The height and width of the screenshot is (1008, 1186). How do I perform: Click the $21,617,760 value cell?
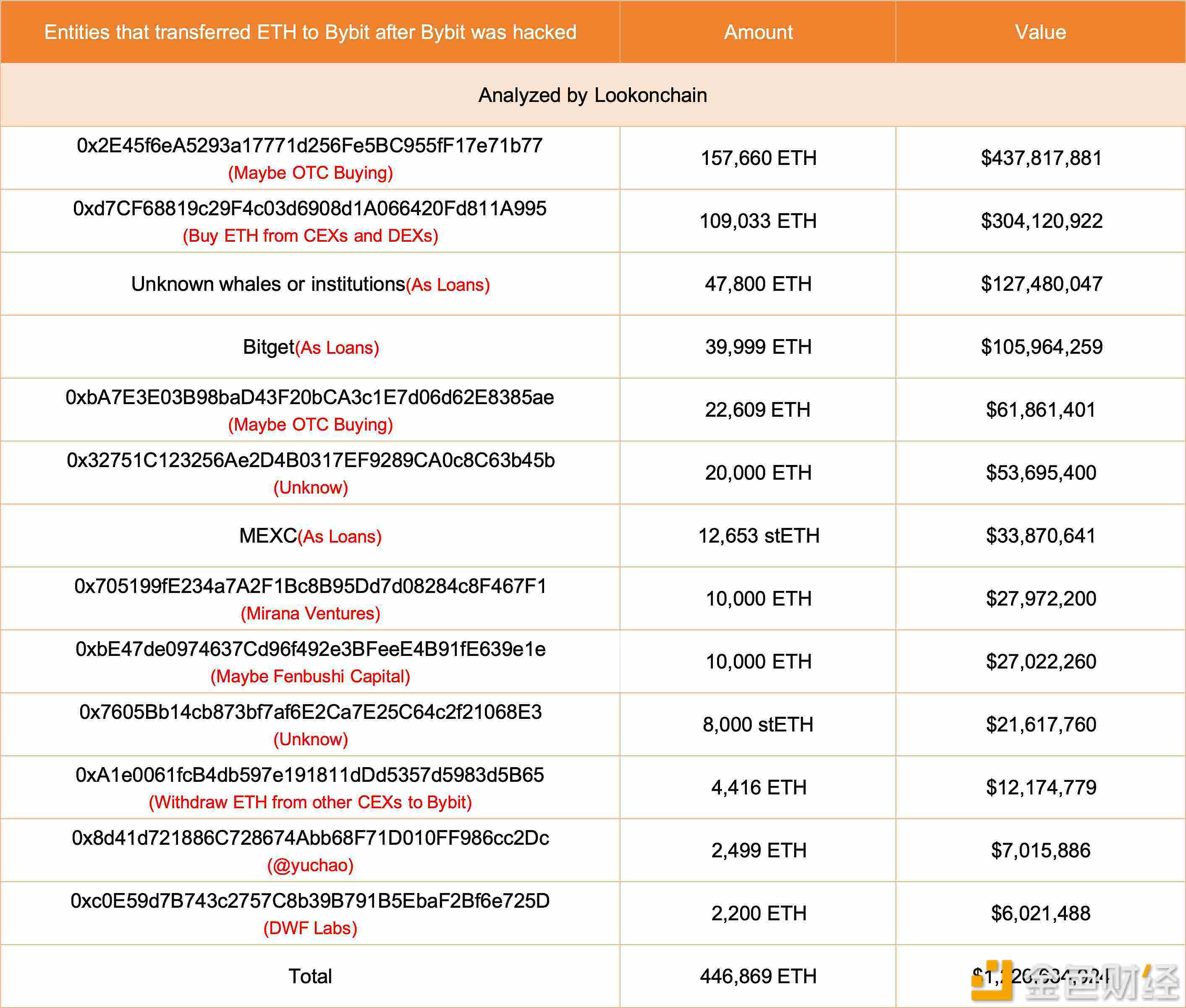[1041, 724]
